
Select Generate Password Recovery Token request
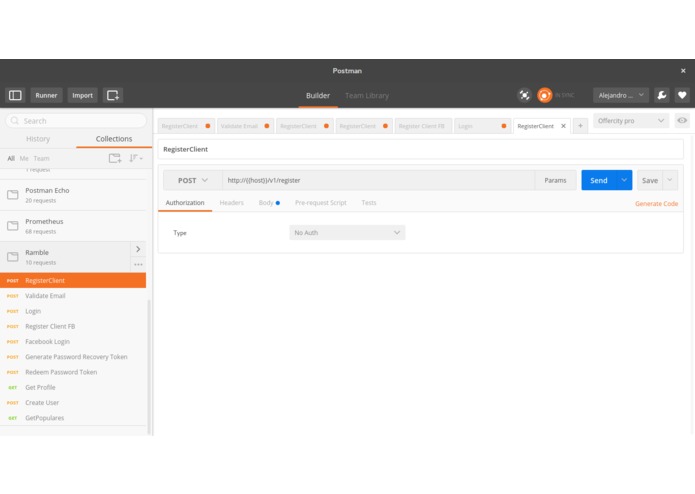tap(73, 357)
